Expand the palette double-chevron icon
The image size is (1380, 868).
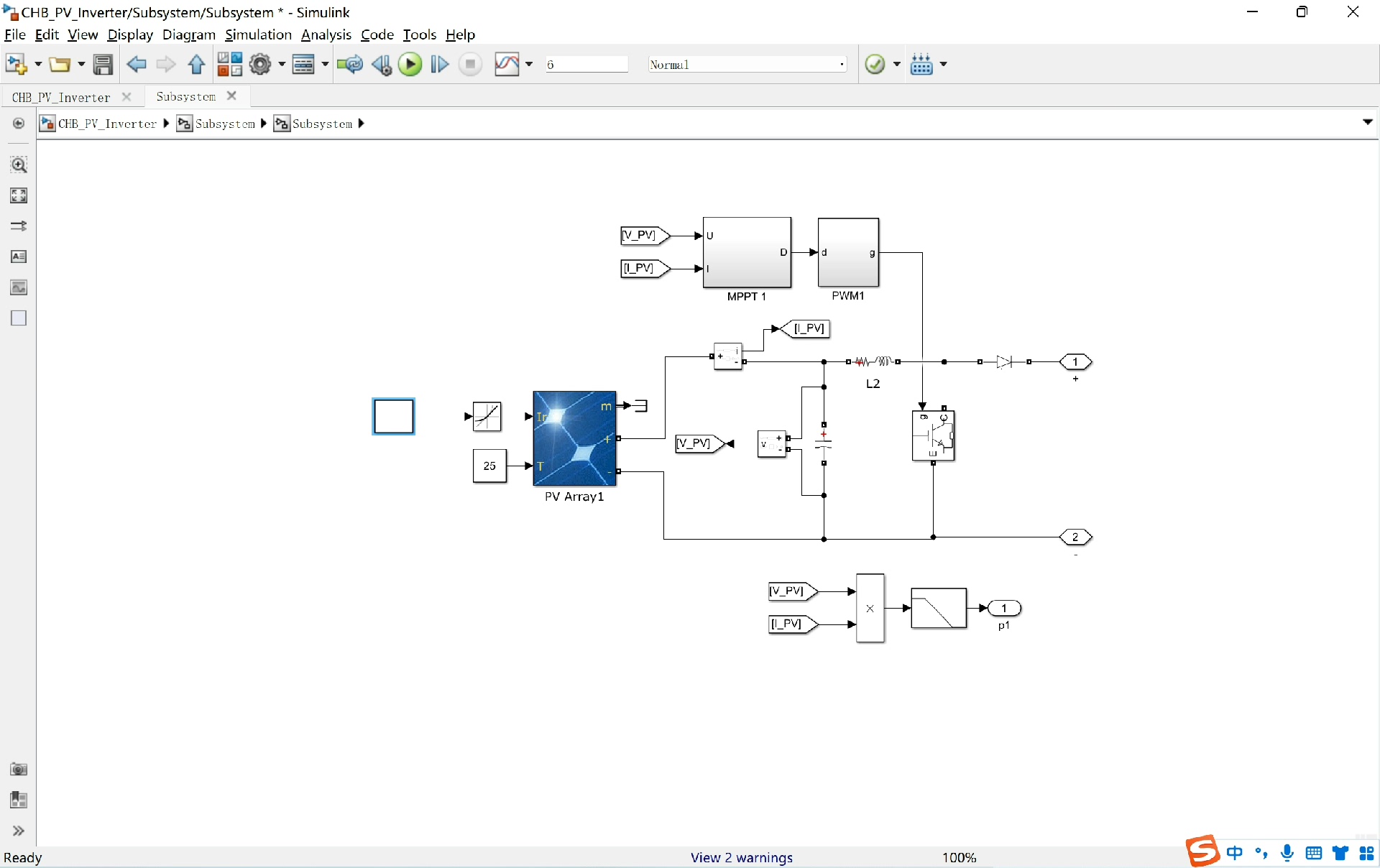[x=19, y=831]
